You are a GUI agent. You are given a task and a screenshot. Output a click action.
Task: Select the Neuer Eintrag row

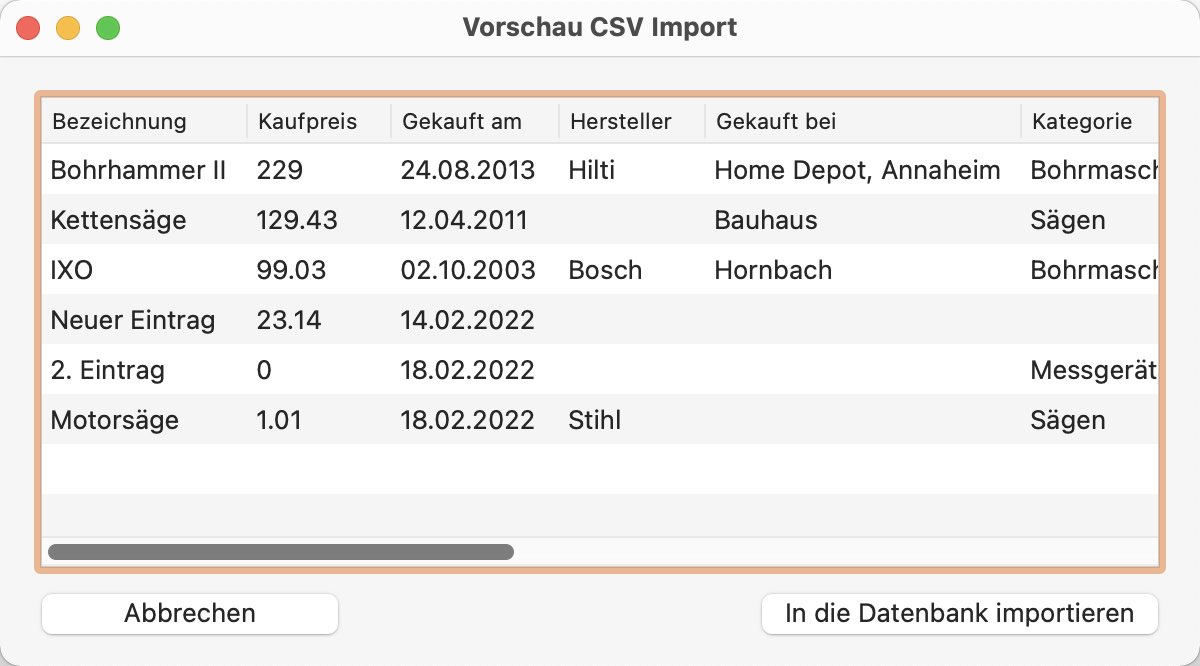[x=600, y=319]
